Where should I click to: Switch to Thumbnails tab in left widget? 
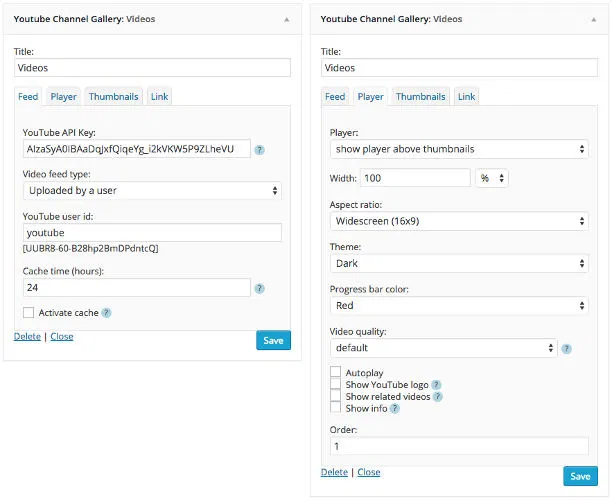click(x=113, y=97)
